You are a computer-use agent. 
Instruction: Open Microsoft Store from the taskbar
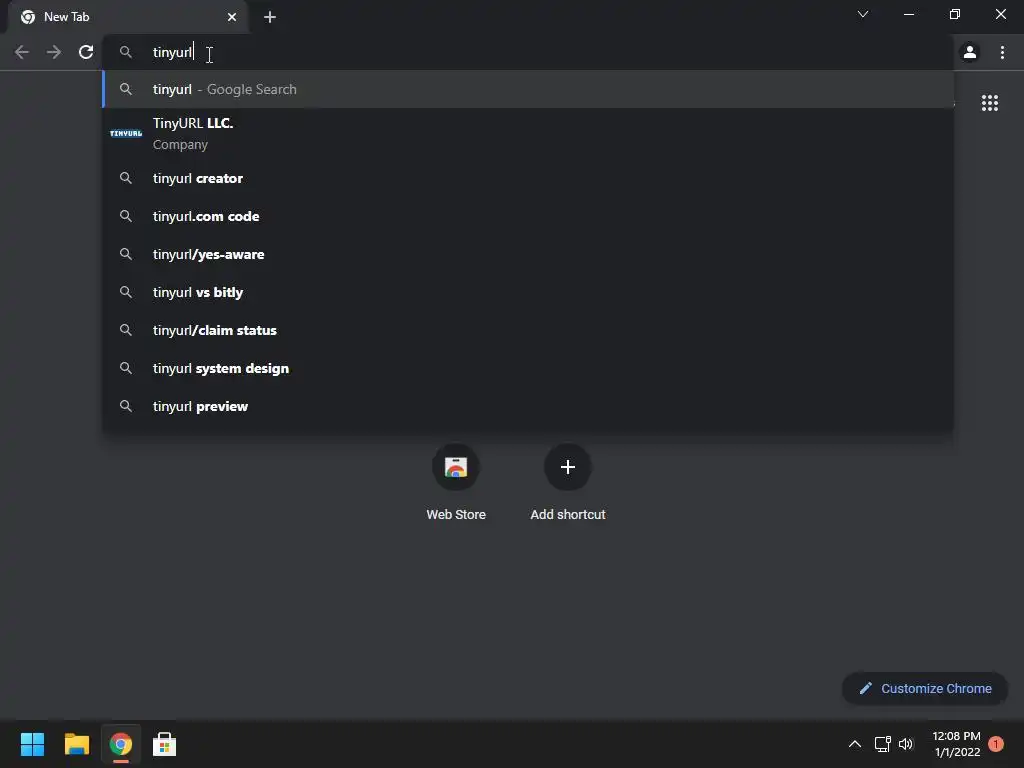[x=164, y=744]
